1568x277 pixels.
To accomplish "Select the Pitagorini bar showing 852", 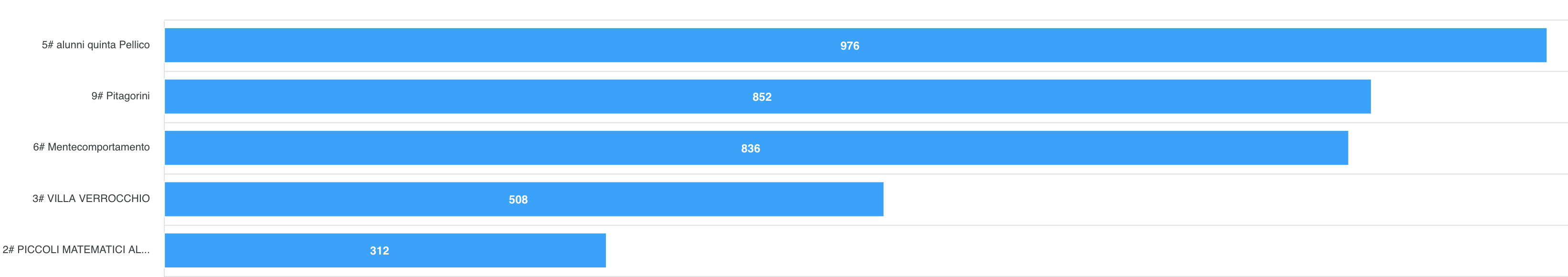I will [768, 96].
